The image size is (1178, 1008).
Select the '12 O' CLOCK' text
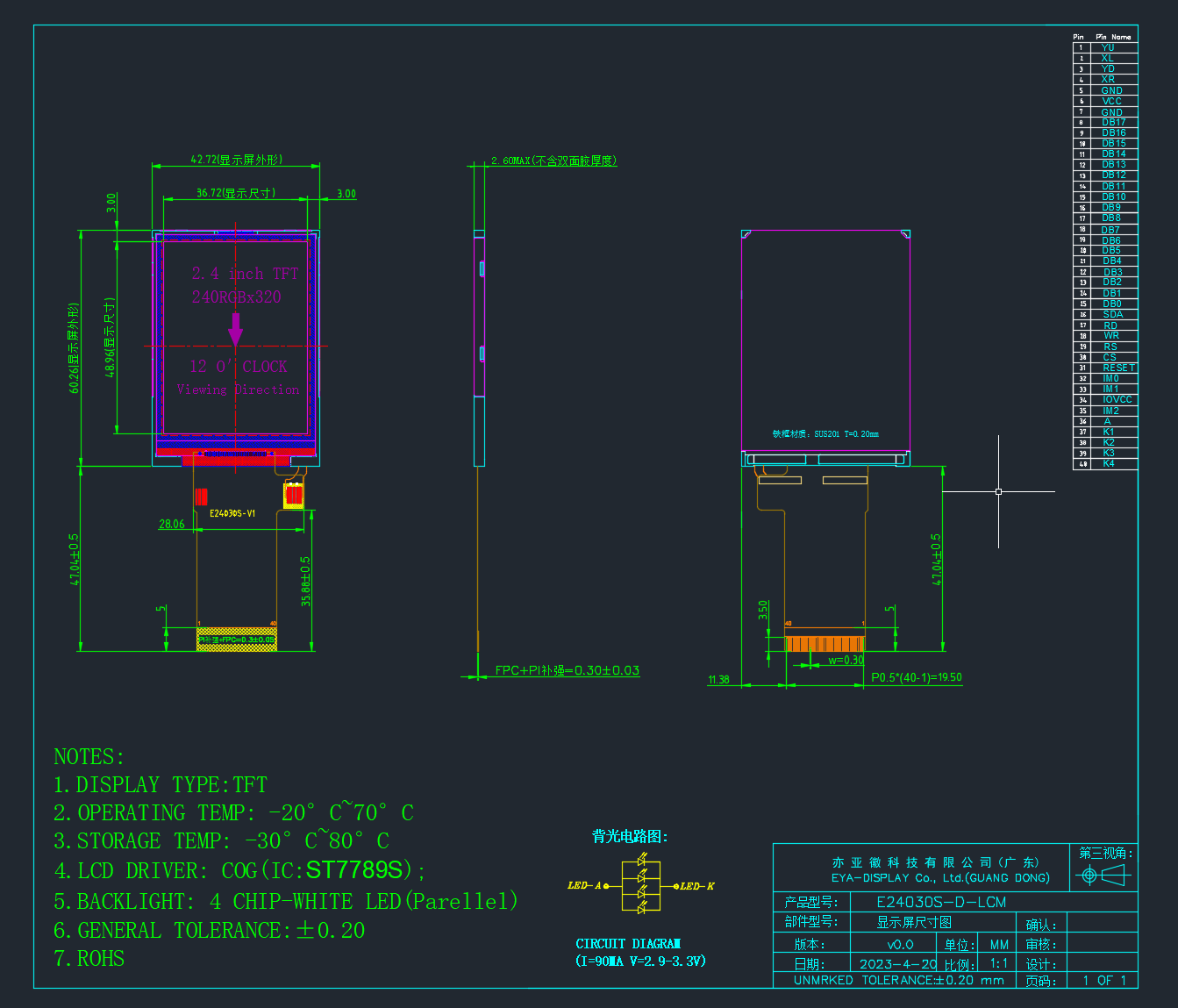pos(239,366)
